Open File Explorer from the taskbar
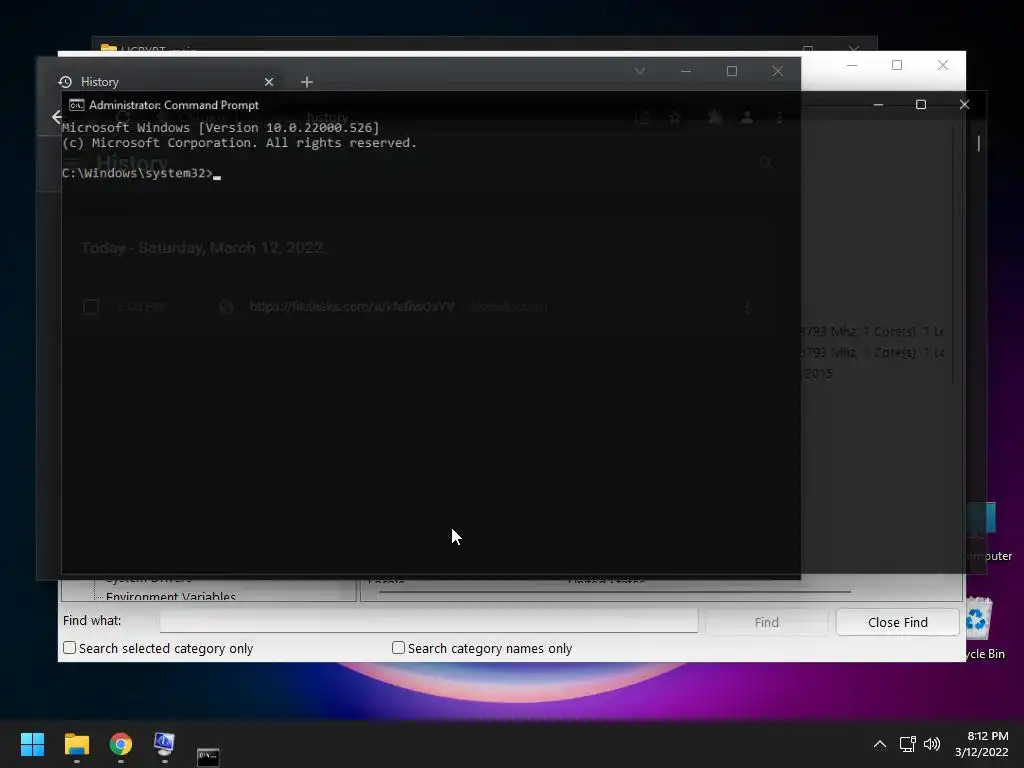 (x=76, y=744)
